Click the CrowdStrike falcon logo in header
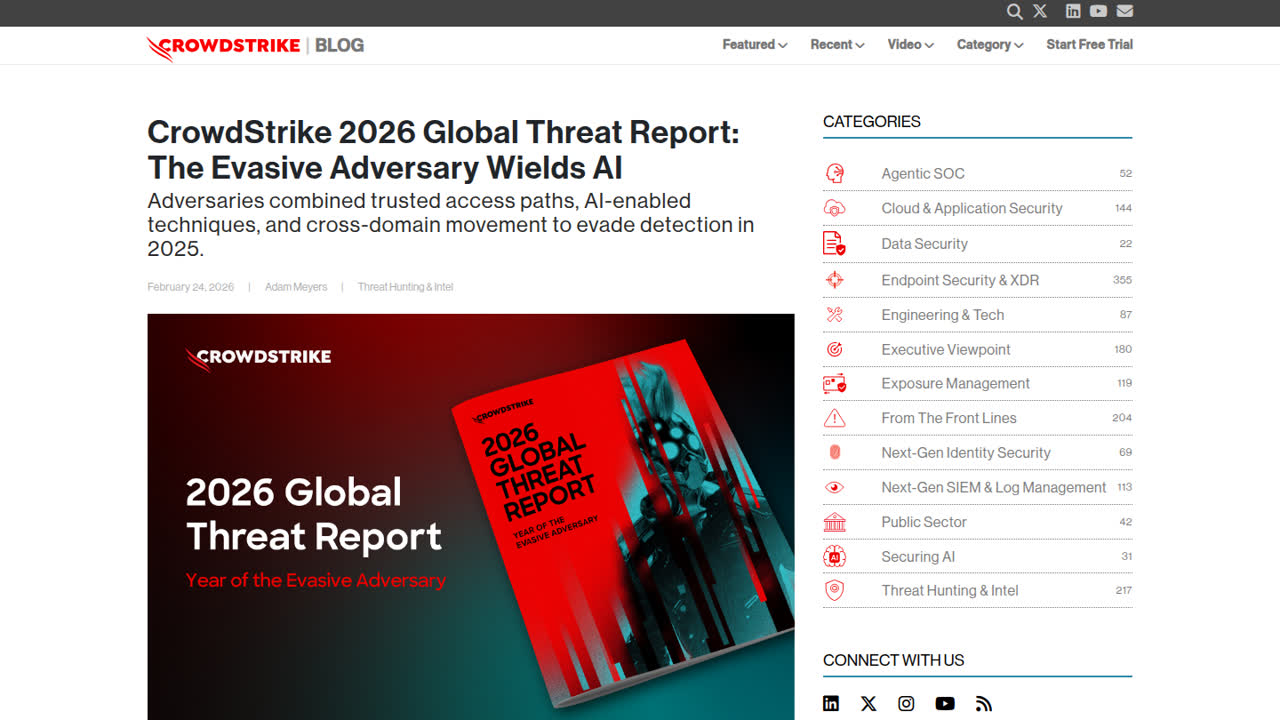The width and height of the screenshot is (1280, 720). tap(223, 46)
